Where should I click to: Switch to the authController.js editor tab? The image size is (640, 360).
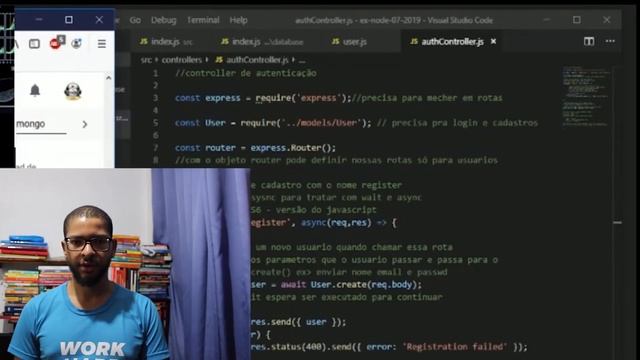(451, 42)
